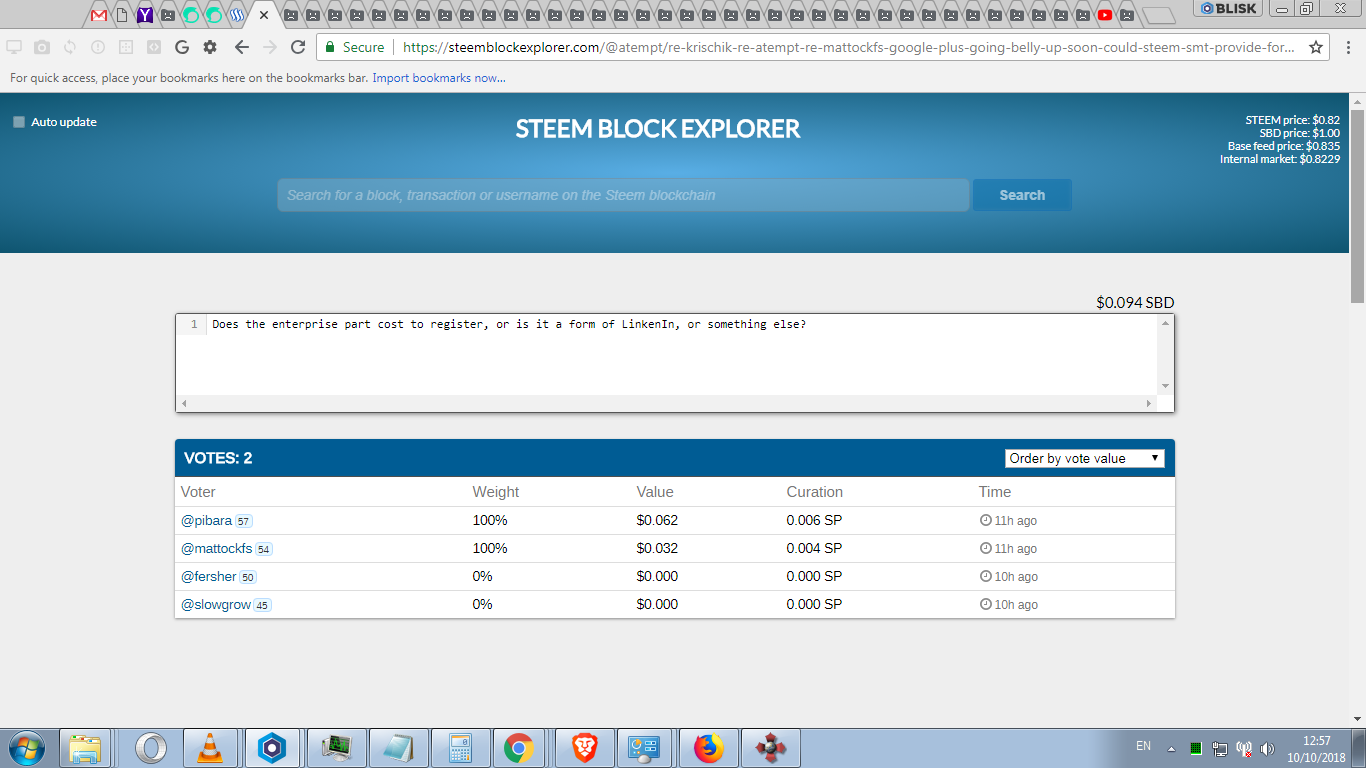Click the 0.006 SP curation value
Viewport: 1366px width, 768px height.
point(814,521)
